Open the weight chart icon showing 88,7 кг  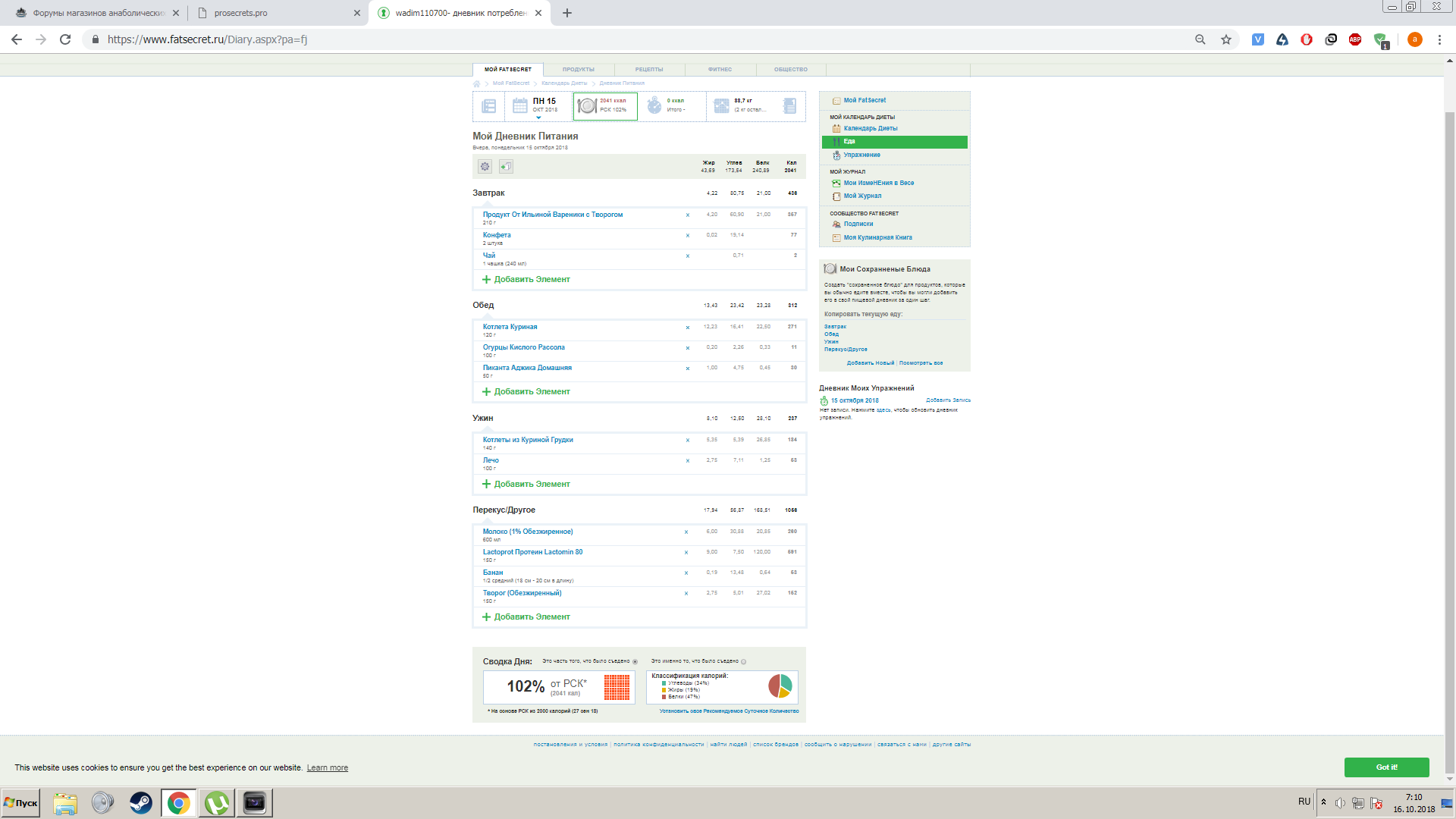tap(721, 106)
